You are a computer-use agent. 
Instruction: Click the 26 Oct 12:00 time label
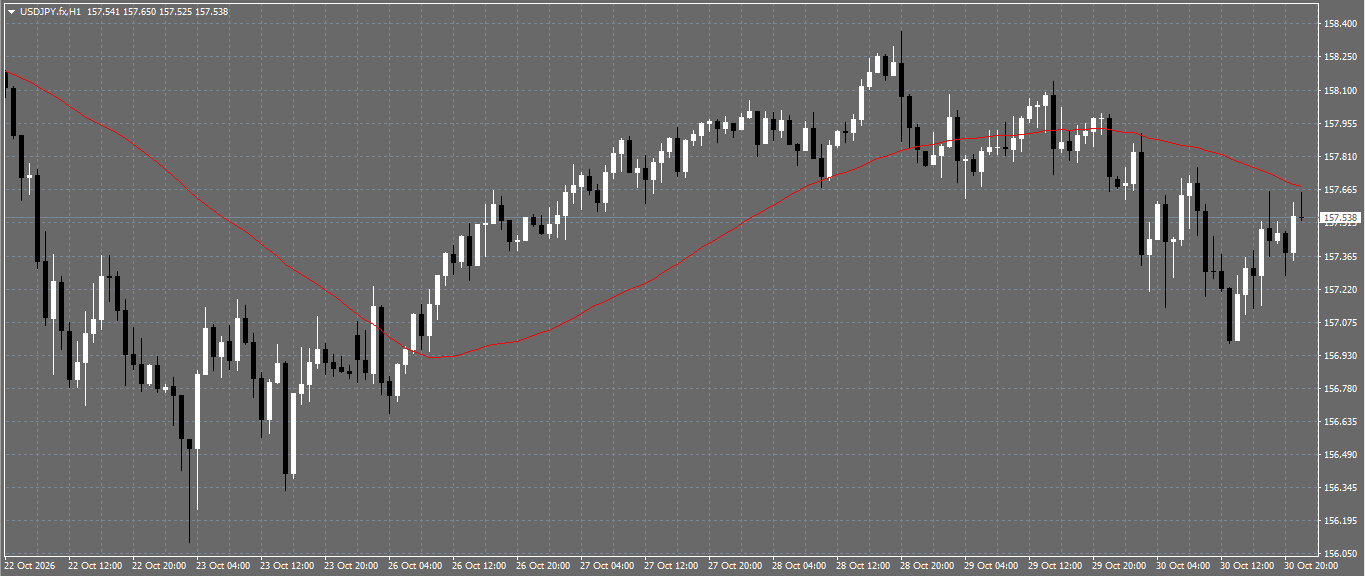coord(479,566)
